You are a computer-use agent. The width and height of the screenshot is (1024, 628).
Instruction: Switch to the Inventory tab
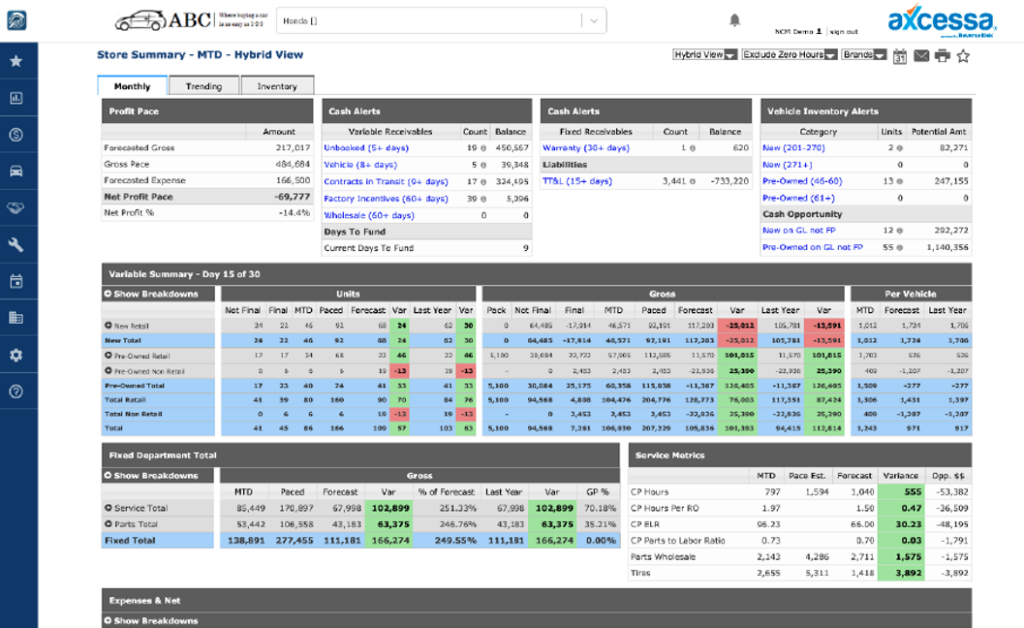tap(277, 86)
